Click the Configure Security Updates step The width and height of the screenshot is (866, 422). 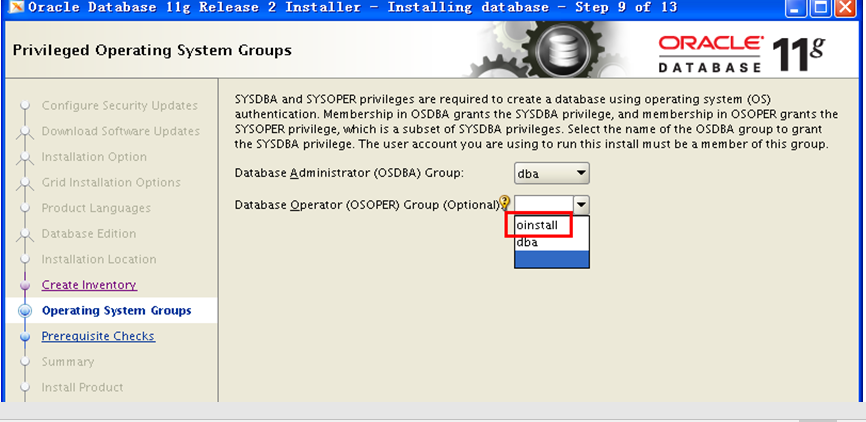[119, 106]
